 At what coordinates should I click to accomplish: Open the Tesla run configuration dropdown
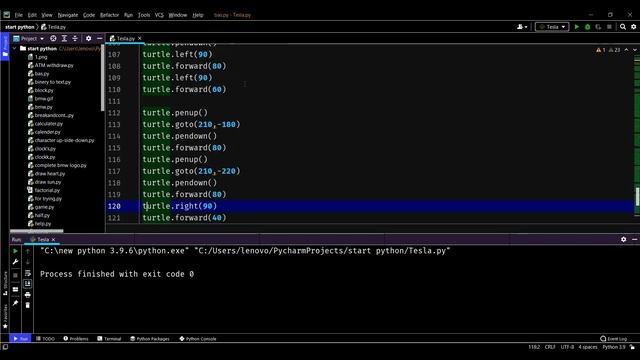click(552, 27)
